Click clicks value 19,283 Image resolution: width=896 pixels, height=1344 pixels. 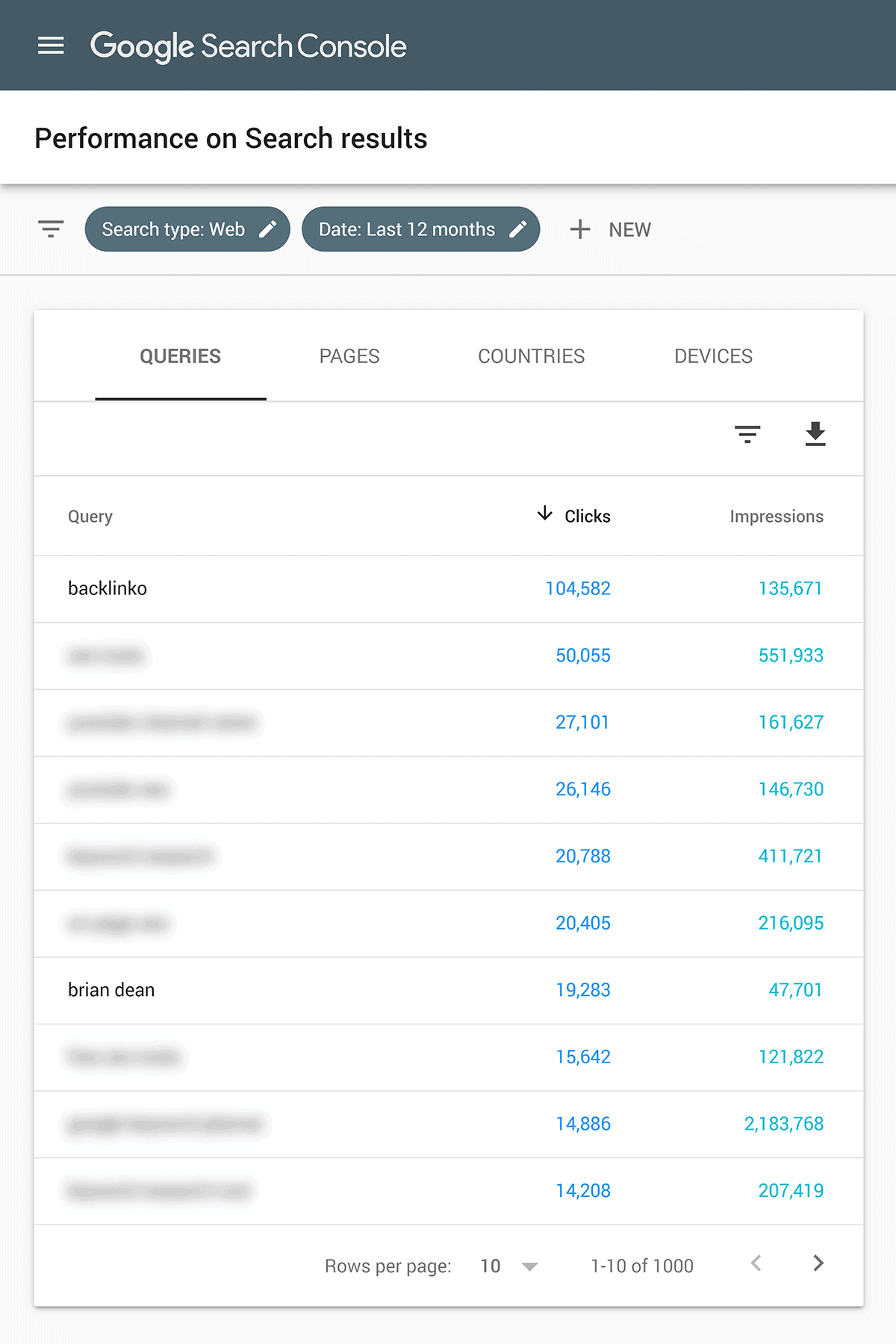point(583,990)
